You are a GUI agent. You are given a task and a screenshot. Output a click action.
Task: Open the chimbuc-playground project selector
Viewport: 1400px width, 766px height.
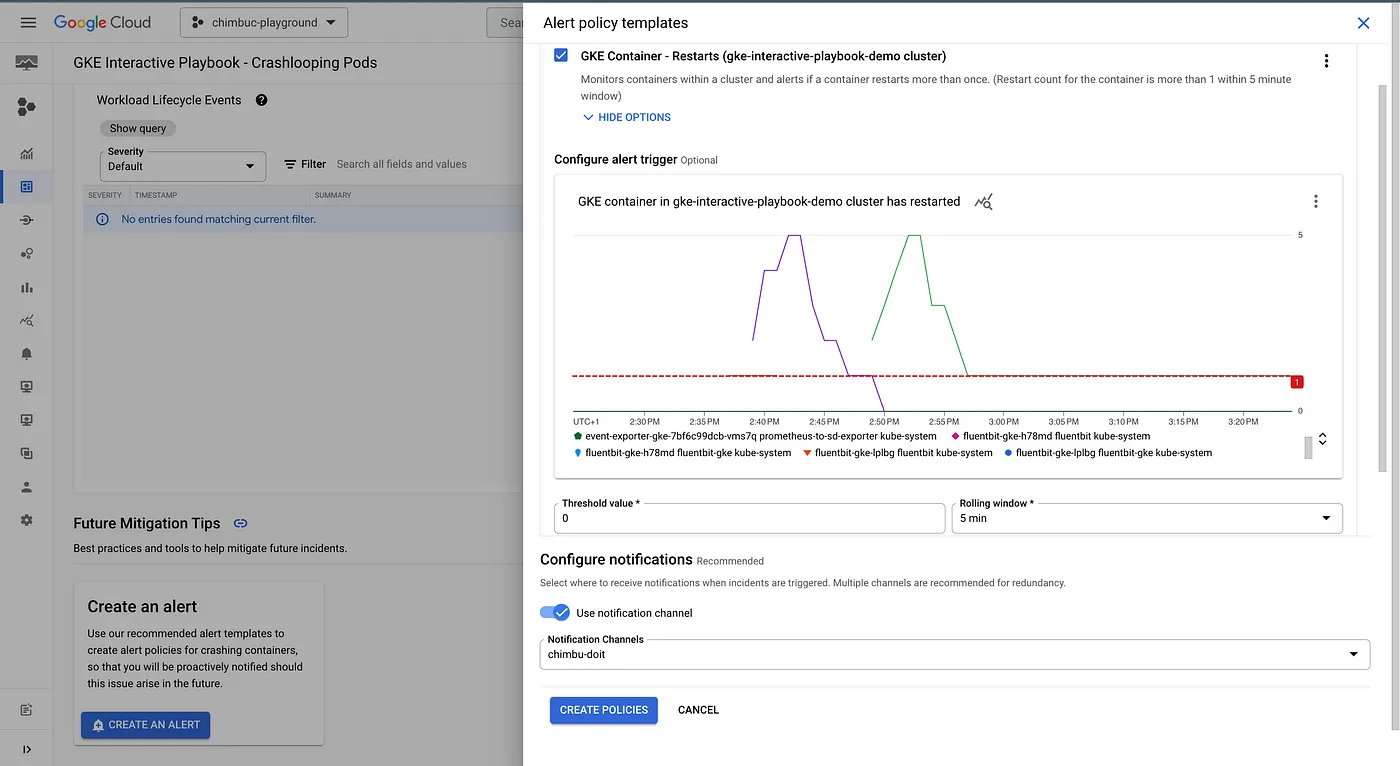264,22
